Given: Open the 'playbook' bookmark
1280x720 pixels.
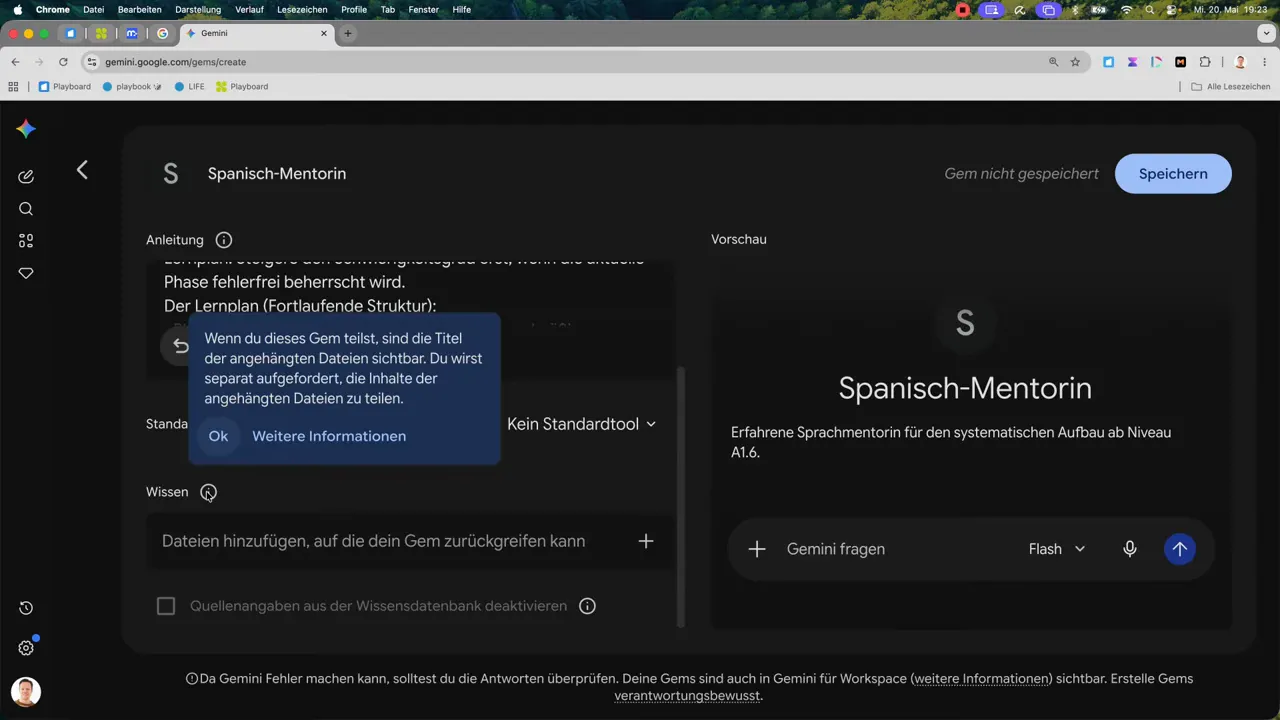Looking at the screenshot, I should tap(132, 87).
